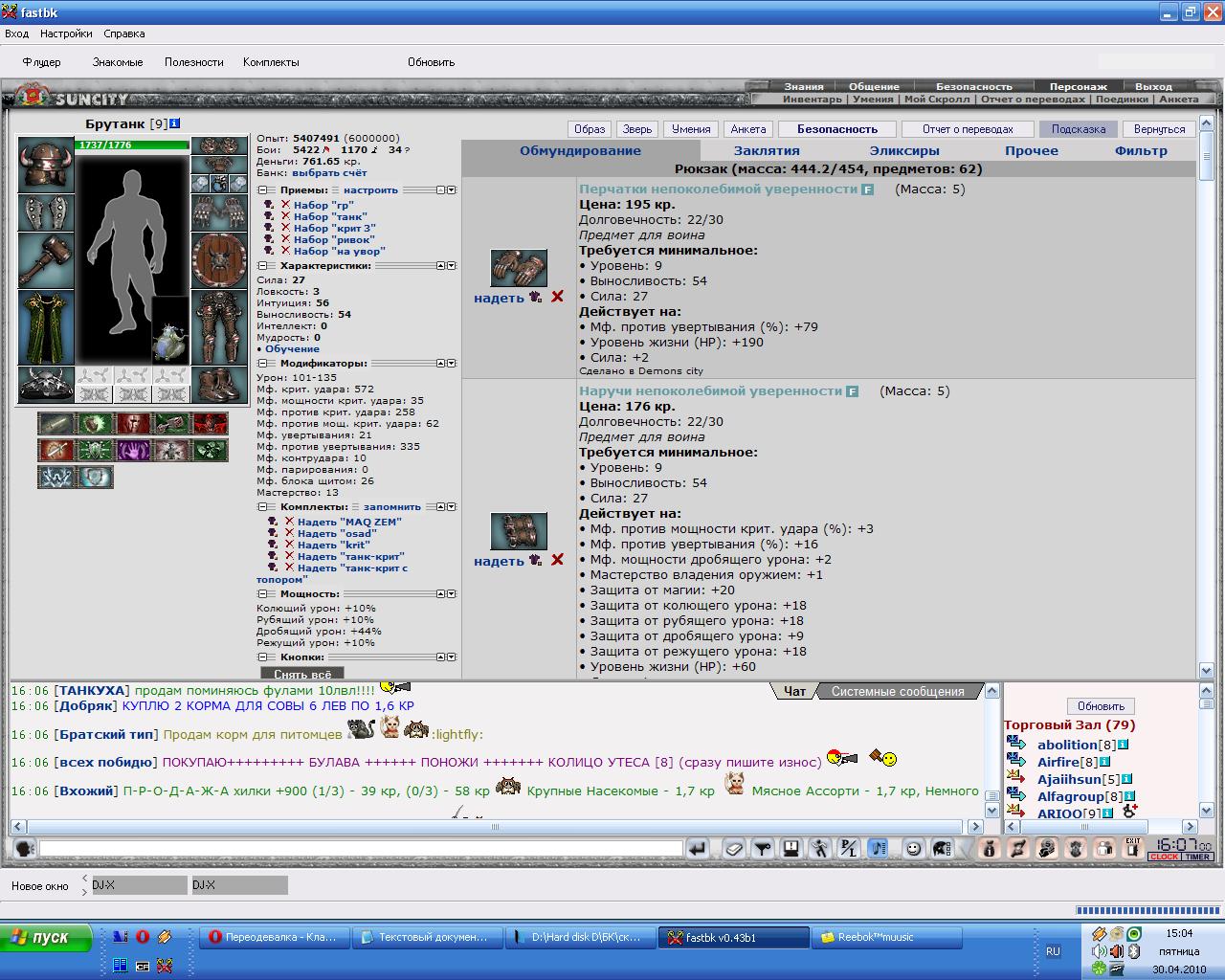
Task: Click the Вернуться button
Action: (x=1159, y=129)
